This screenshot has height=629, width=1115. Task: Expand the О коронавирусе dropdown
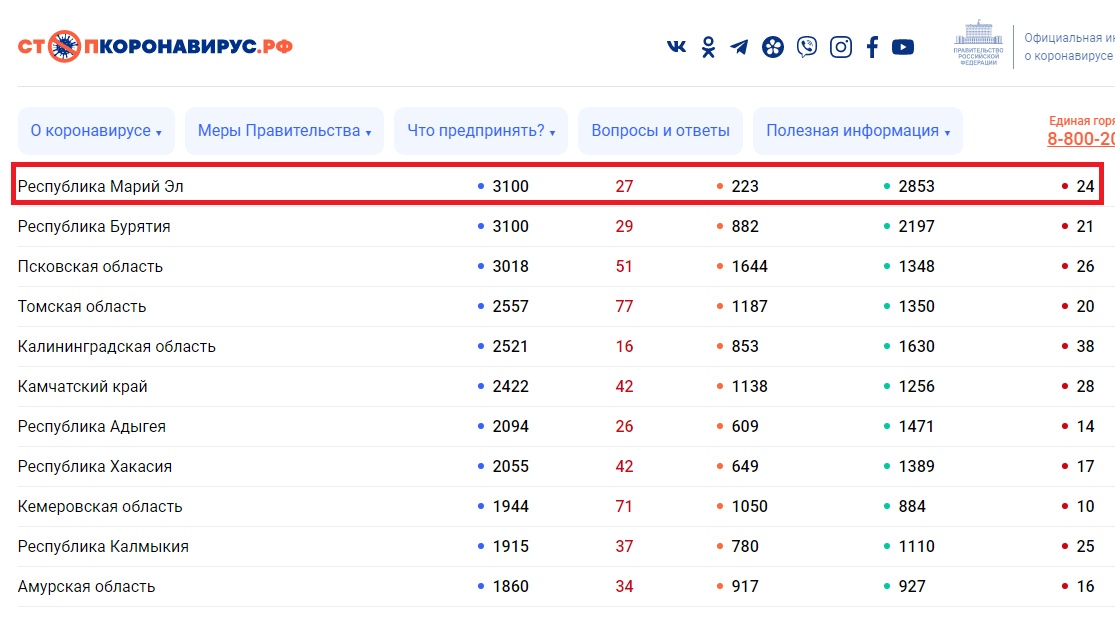click(96, 130)
